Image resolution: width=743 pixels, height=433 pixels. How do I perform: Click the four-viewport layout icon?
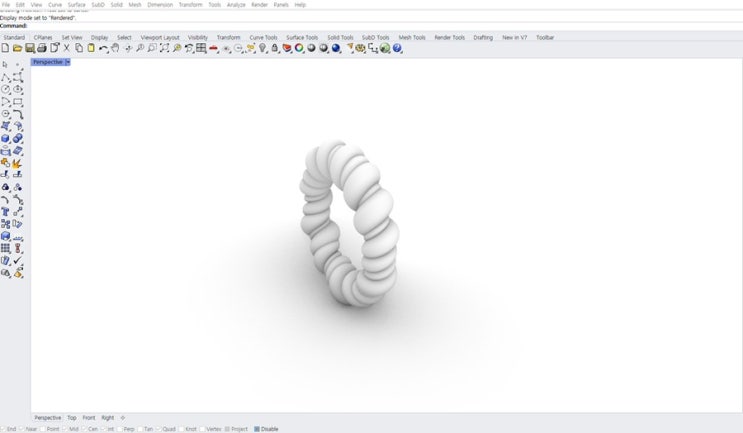tap(201, 48)
